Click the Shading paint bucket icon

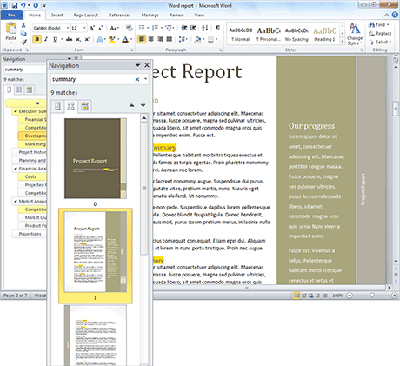(x=198, y=39)
